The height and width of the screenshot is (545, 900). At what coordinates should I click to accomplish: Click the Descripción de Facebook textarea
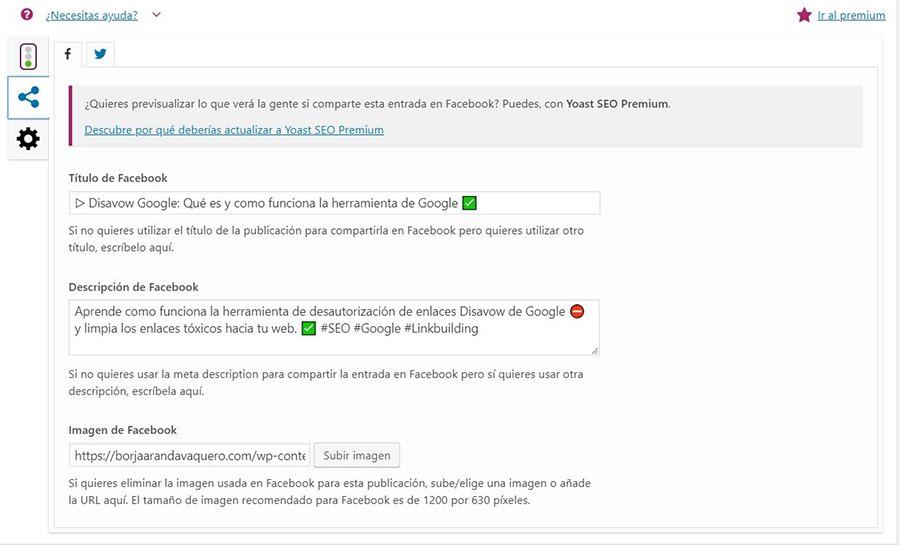coord(334,328)
